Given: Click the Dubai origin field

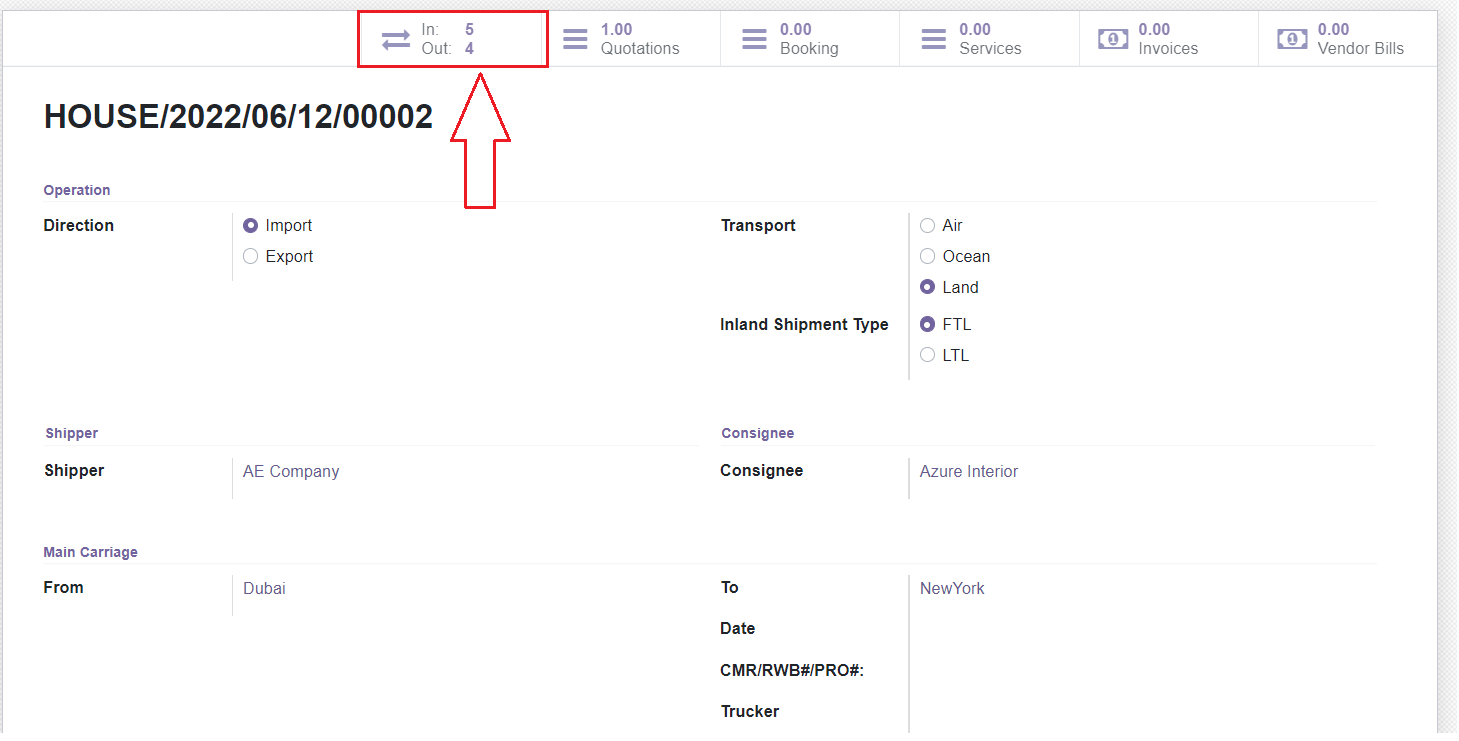Looking at the screenshot, I should pos(265,589).
